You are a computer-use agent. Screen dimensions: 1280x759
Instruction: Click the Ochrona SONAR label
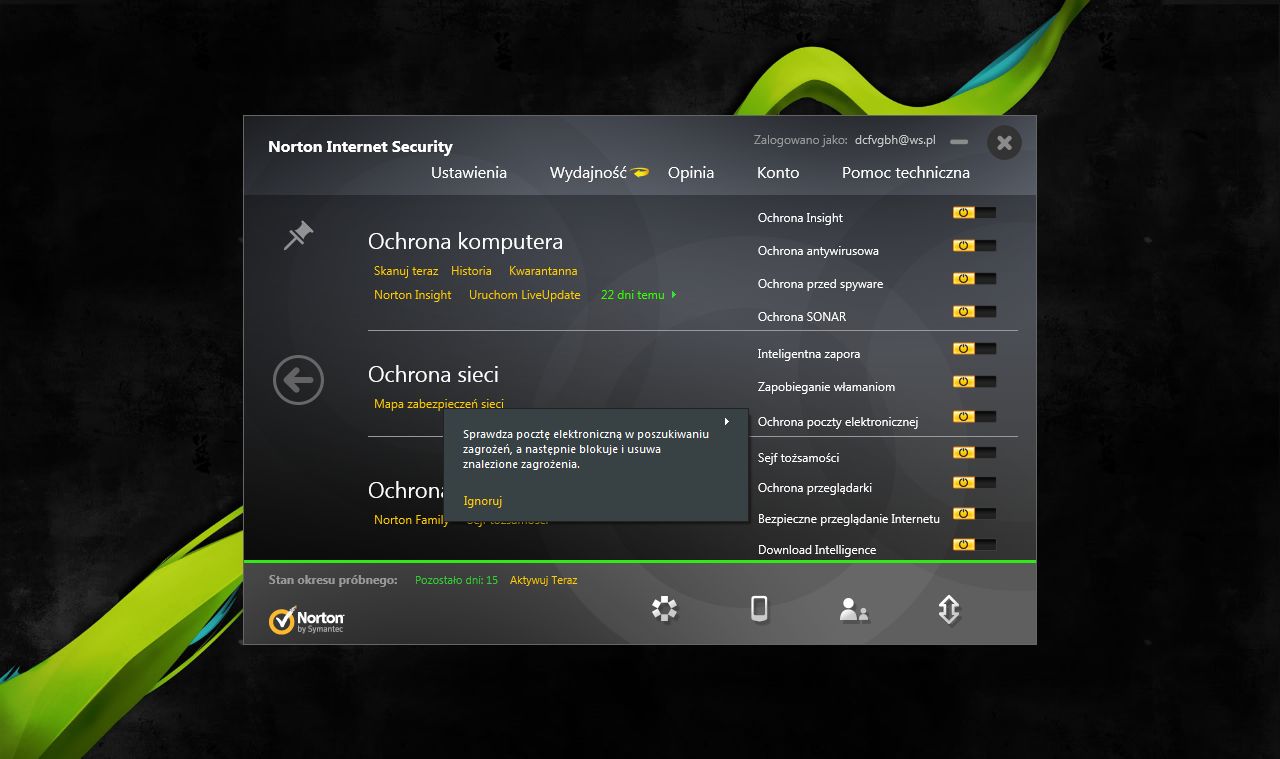(x=802, y=317)
